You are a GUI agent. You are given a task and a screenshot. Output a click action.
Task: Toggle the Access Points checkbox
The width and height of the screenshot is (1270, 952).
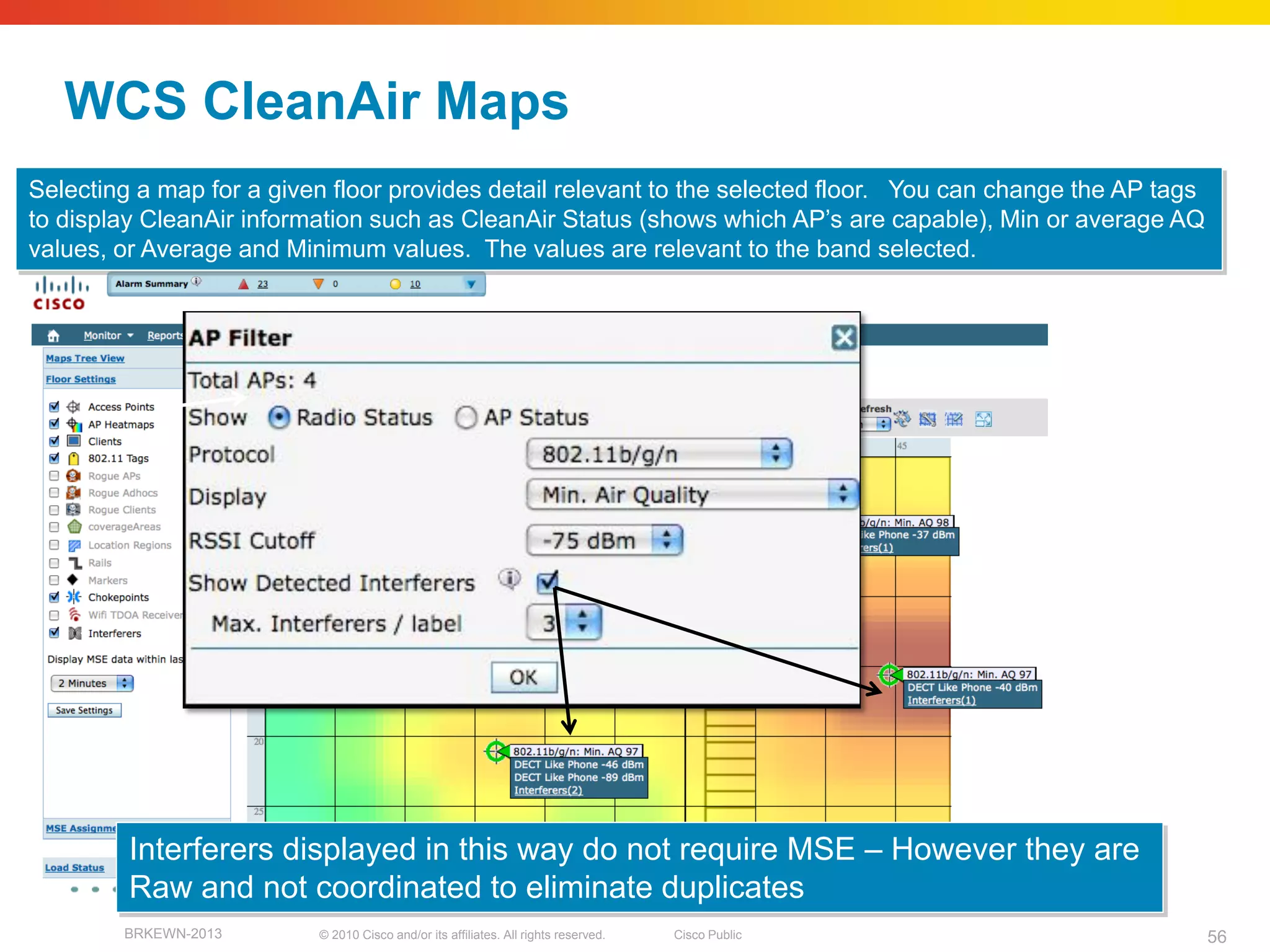(54, 407)
